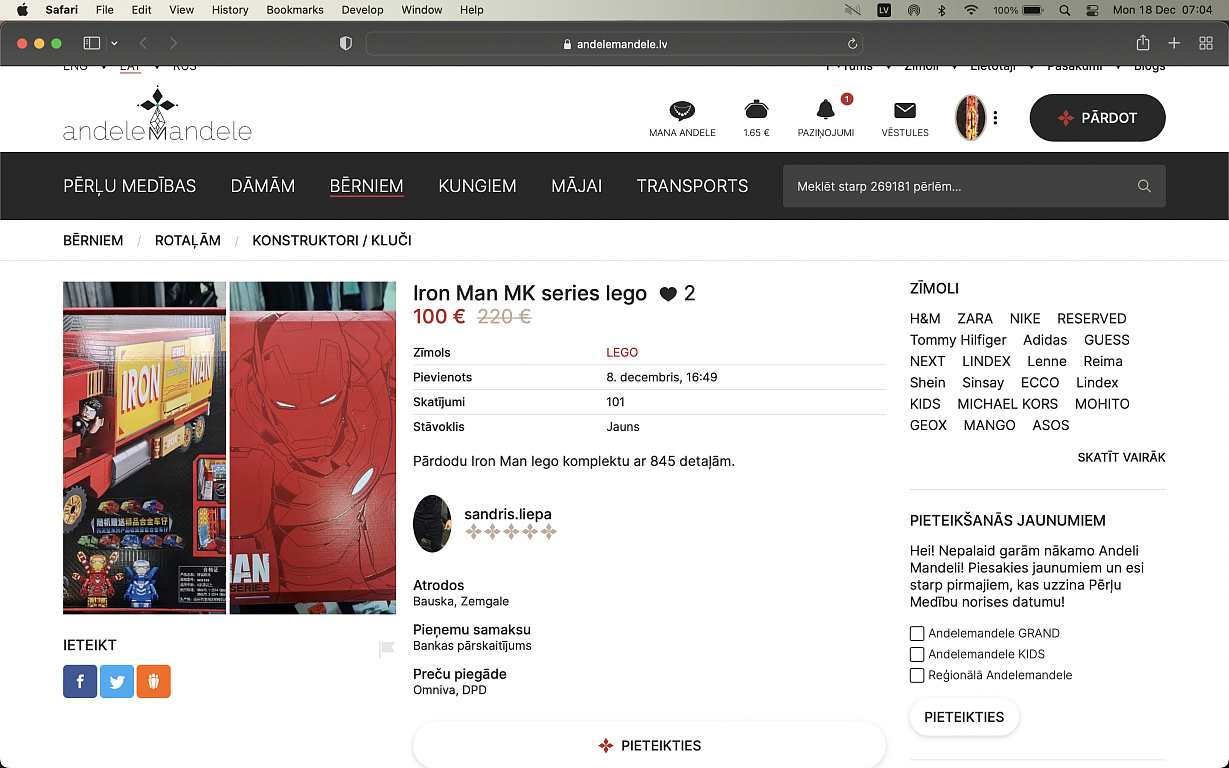The width and height of the screenshot is (1229, 768).
Task: Open Vēstules envelope messages icon
Action: pos(904,110)
